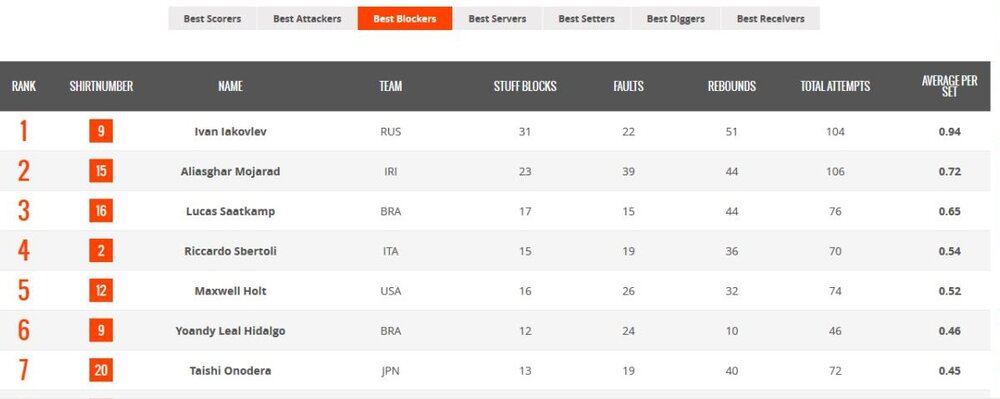Click shirt number 15 badge

coord(101,171)
